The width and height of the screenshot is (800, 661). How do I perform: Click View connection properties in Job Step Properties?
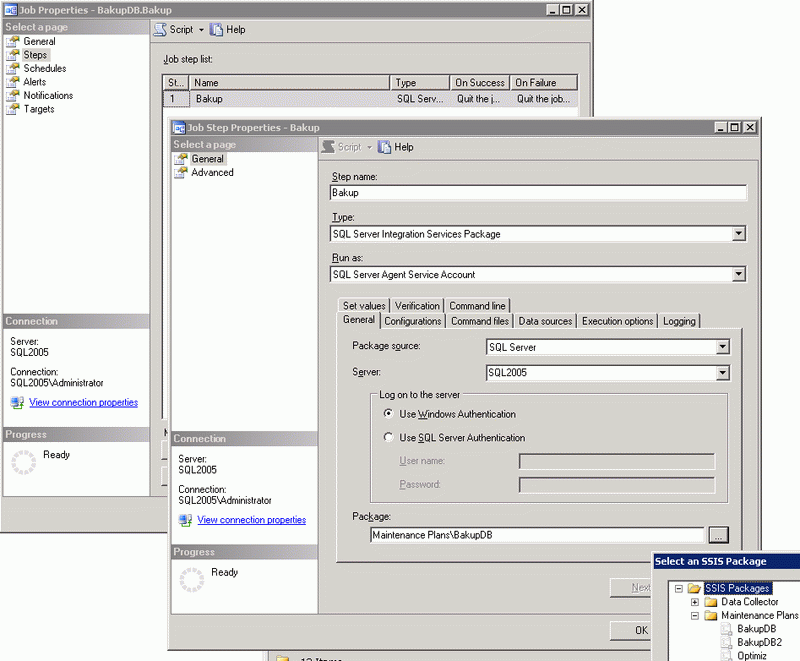[x=252, y=520]
